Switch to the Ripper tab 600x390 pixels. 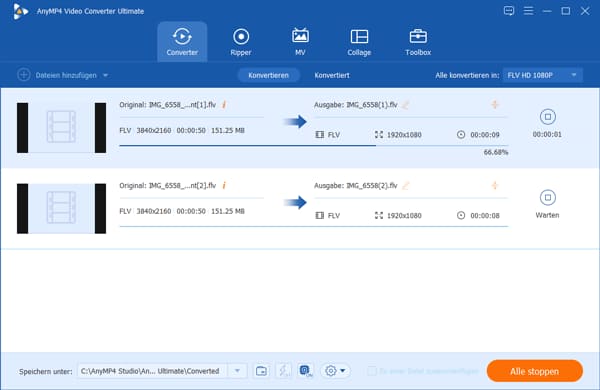click(241, 42)
